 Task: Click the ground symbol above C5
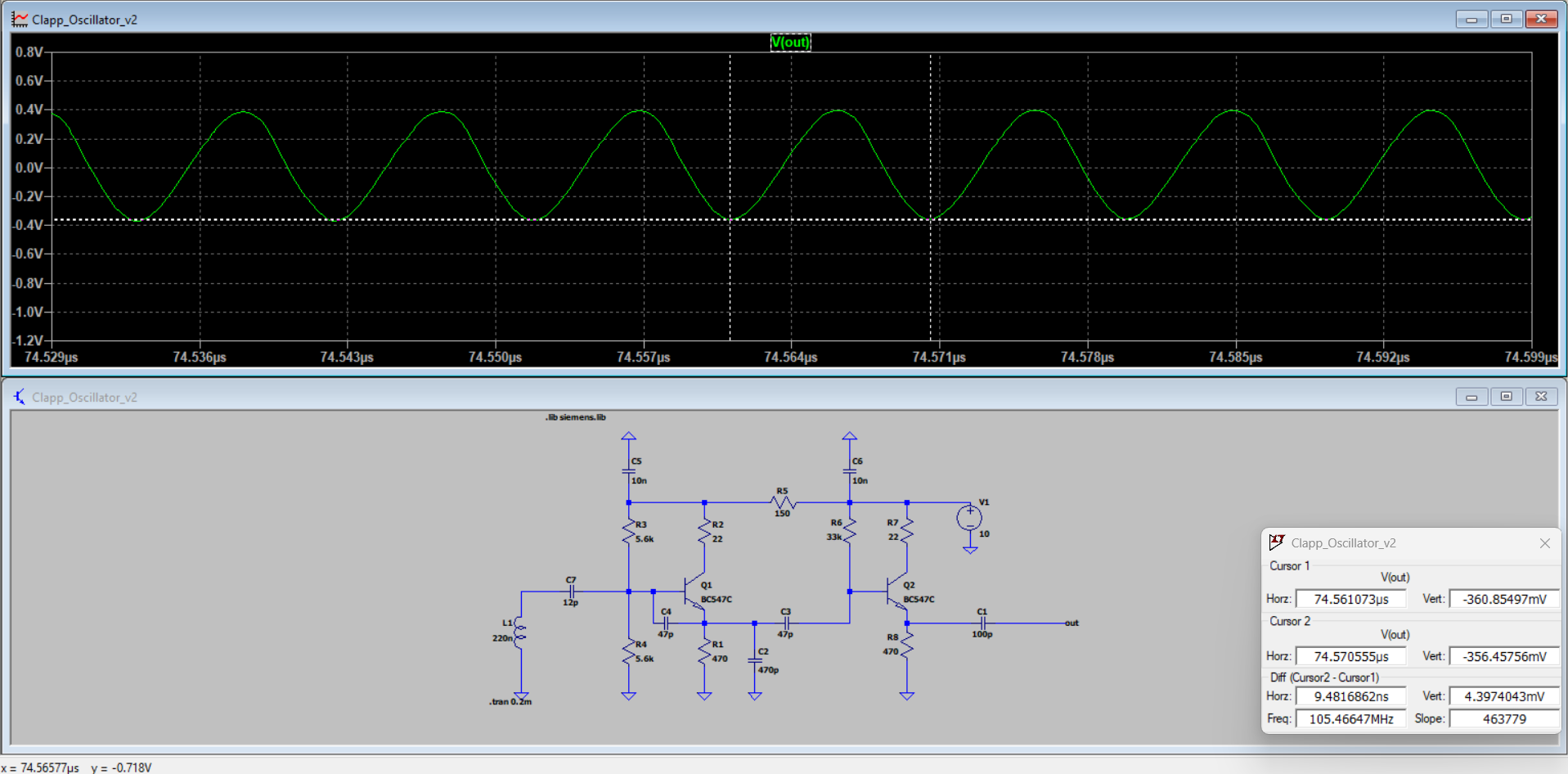tap(628, 436)
